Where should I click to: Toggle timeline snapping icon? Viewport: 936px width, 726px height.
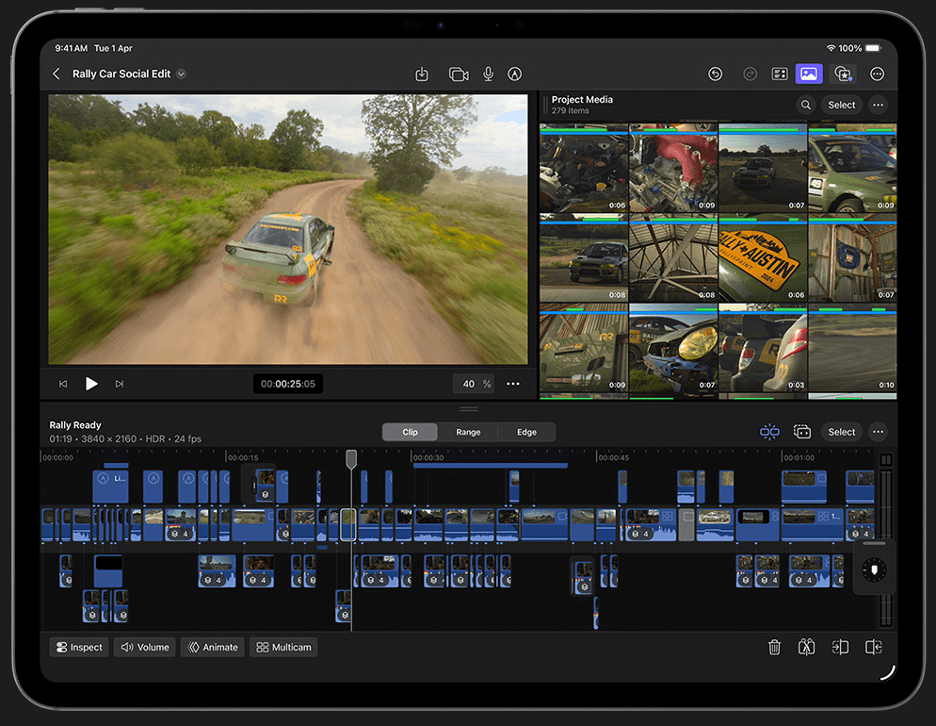[769, 432]
